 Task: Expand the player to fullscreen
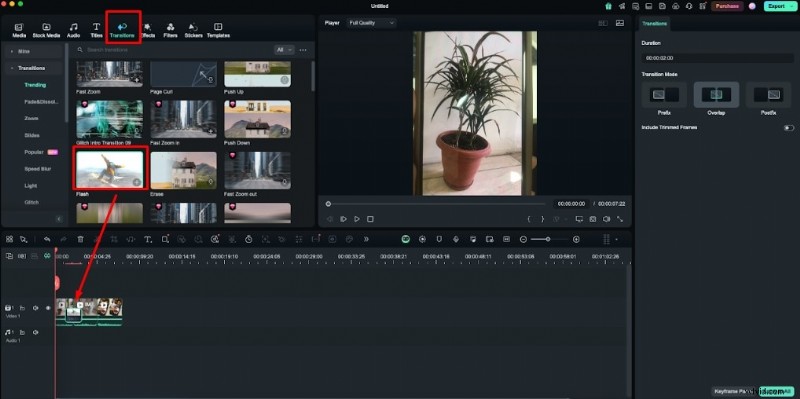[620, 219]
